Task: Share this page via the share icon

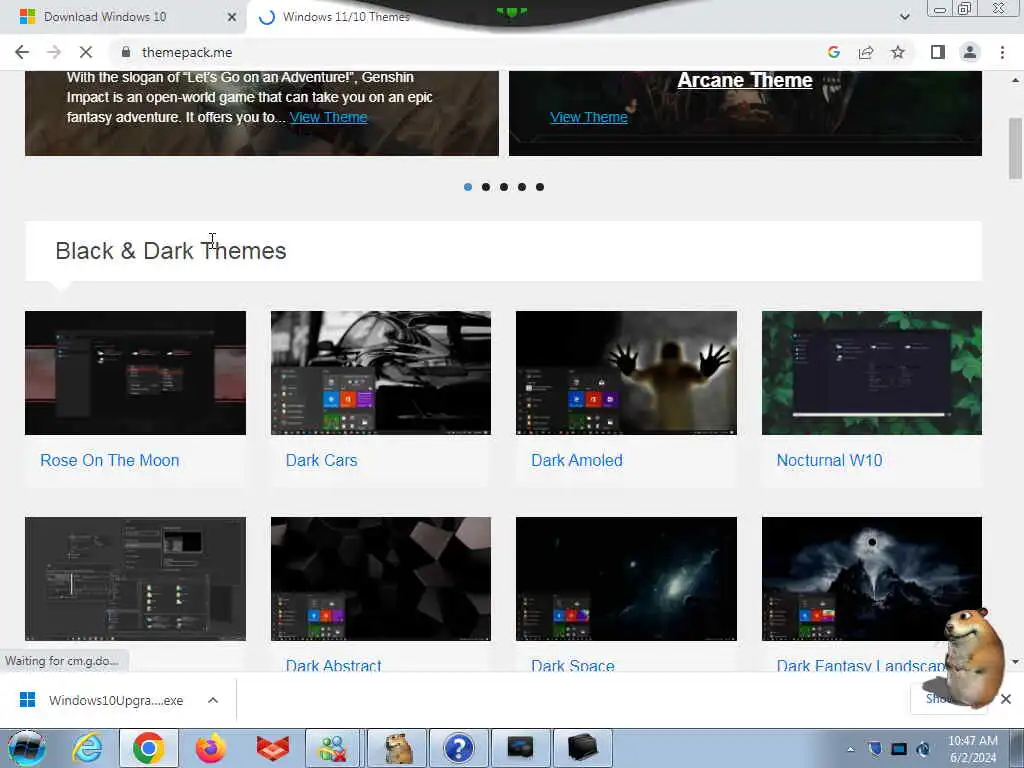Action: [x=866, y=52]
